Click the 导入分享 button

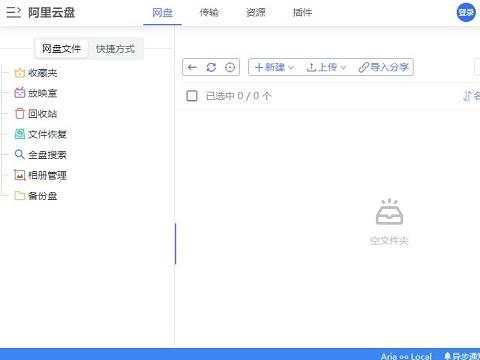click(383, 67)
